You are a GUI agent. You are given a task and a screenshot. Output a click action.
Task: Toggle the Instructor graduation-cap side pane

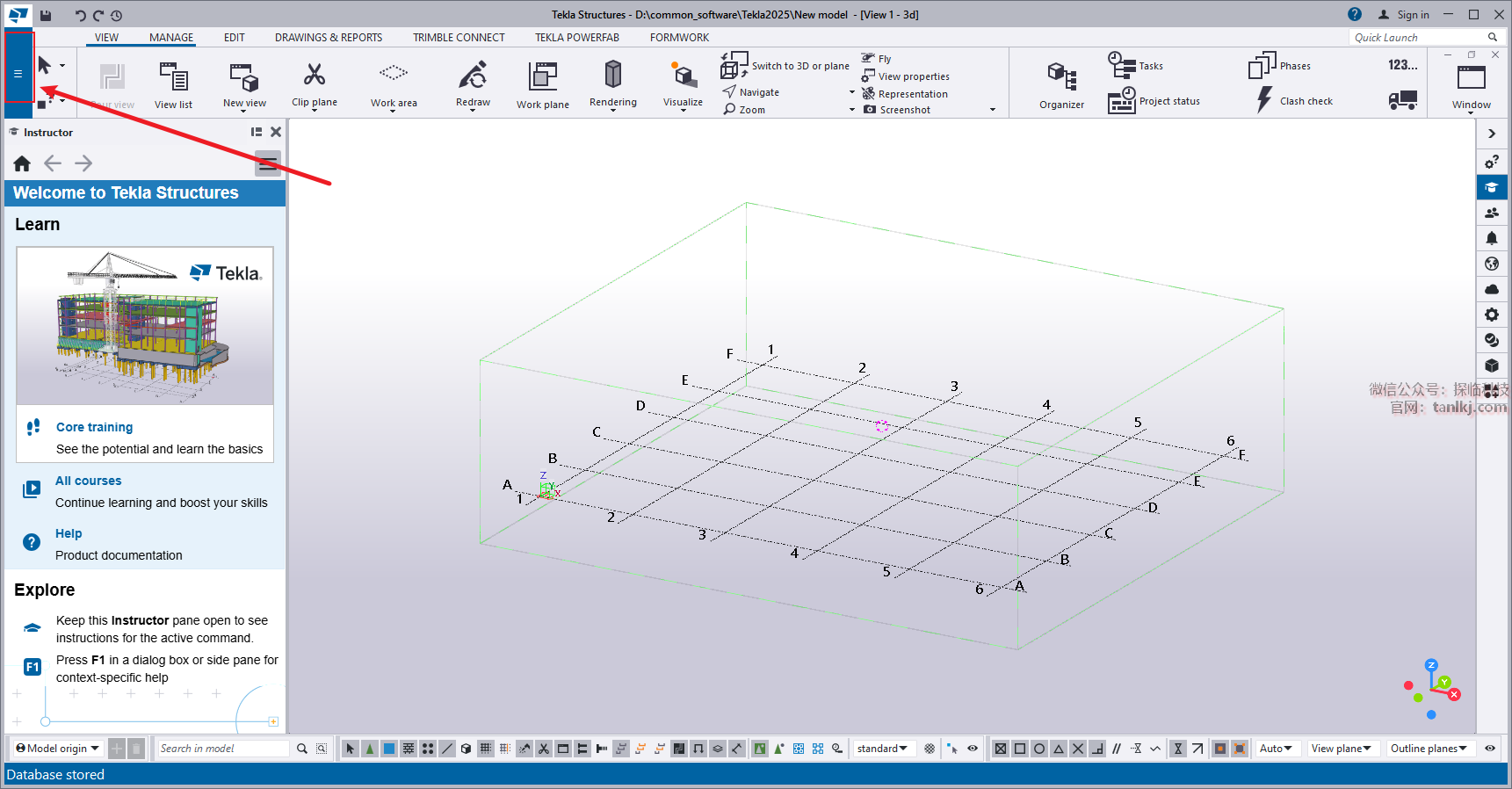[1492, 187]
